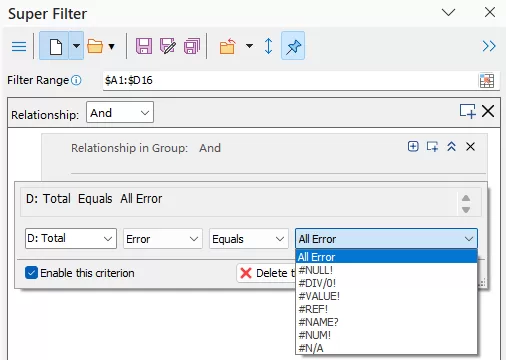Image resolution: width=506 pixels, height=360 pixels.
Task: Collapse the All Error value dropdown
Action: click(386, 239)
